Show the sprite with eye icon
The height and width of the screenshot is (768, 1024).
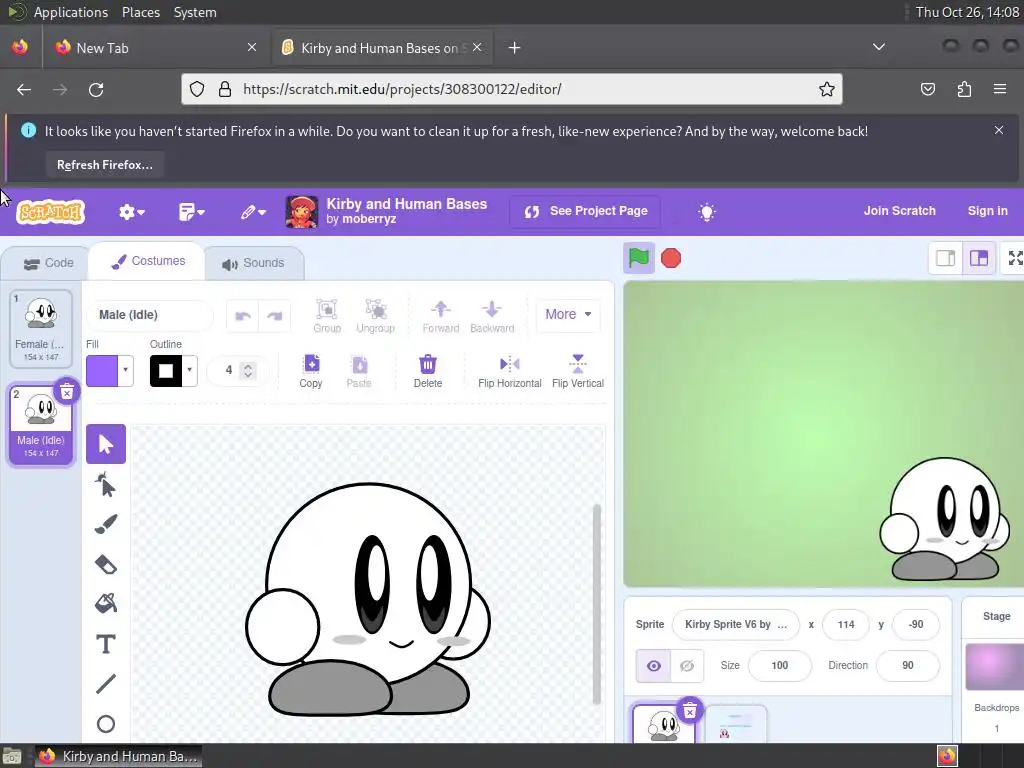(x=653, y=665)
